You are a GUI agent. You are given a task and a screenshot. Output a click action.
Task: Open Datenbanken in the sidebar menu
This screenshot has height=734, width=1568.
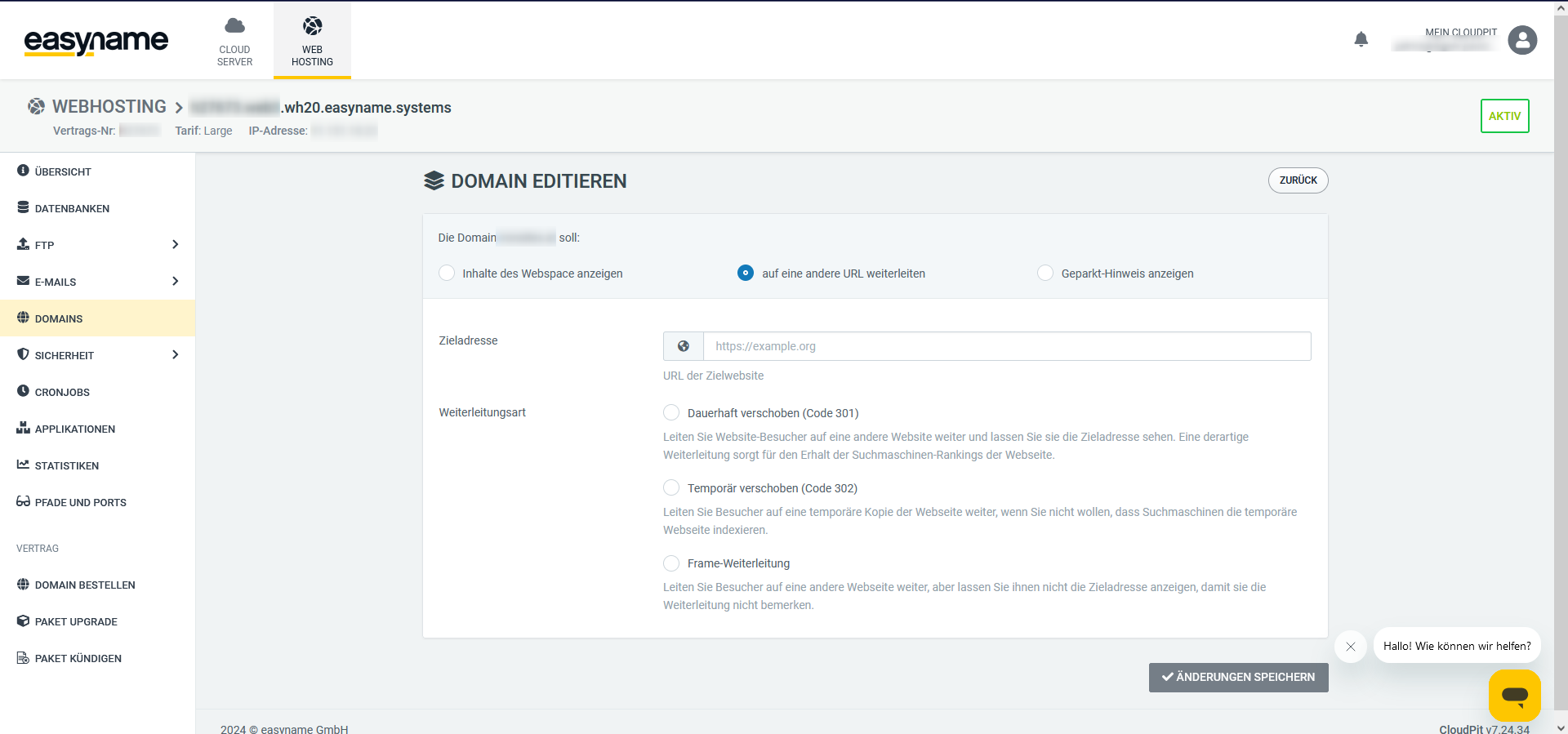72,208
